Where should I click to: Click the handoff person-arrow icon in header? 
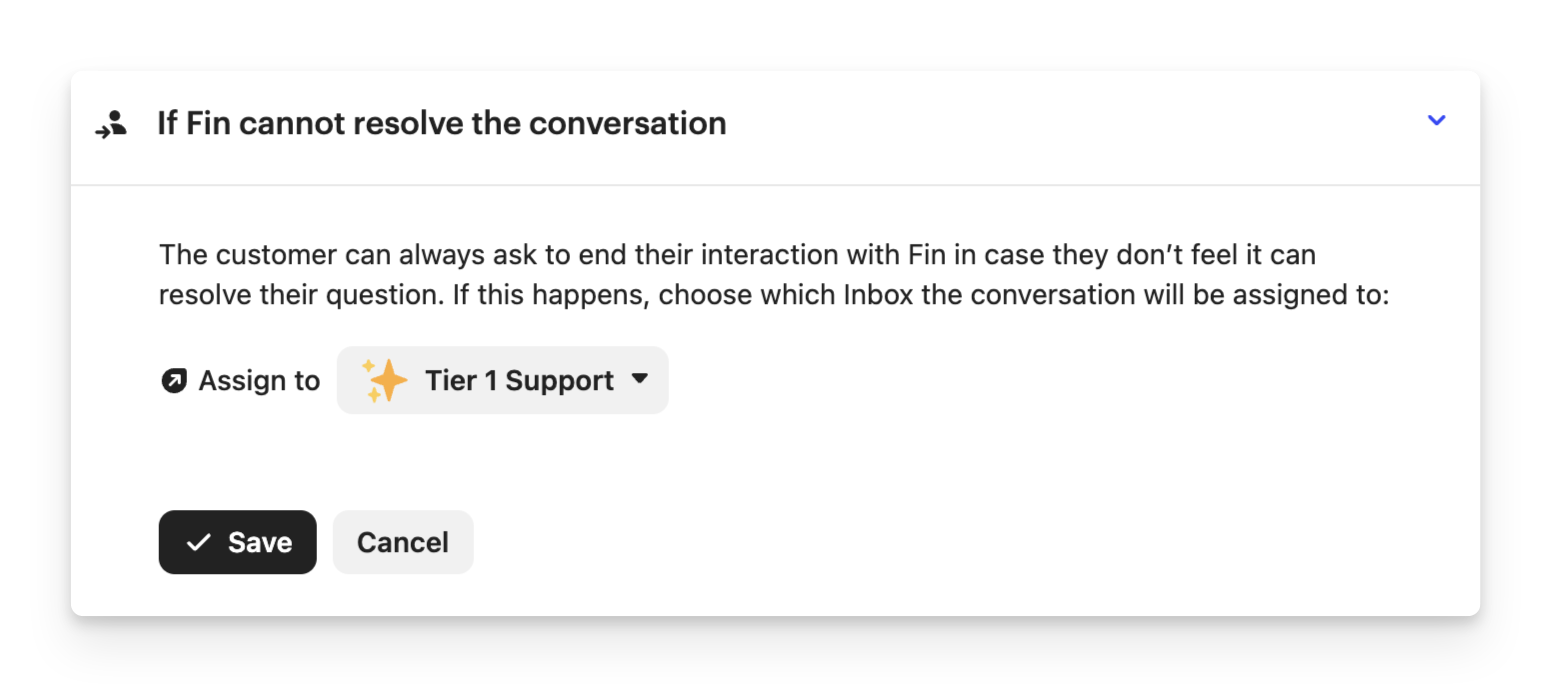coord(111,125)
